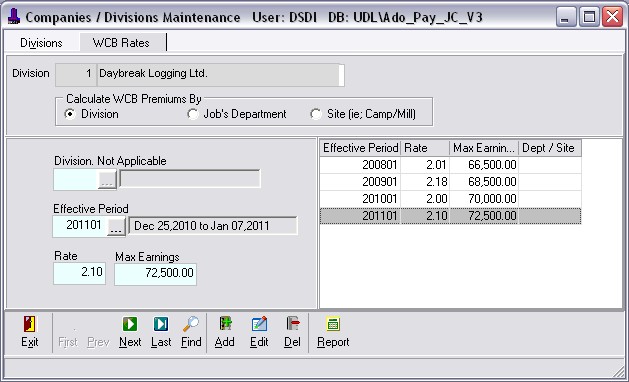Select Job's Department radio option
629x382 pixels.
(x=193, y=114)
